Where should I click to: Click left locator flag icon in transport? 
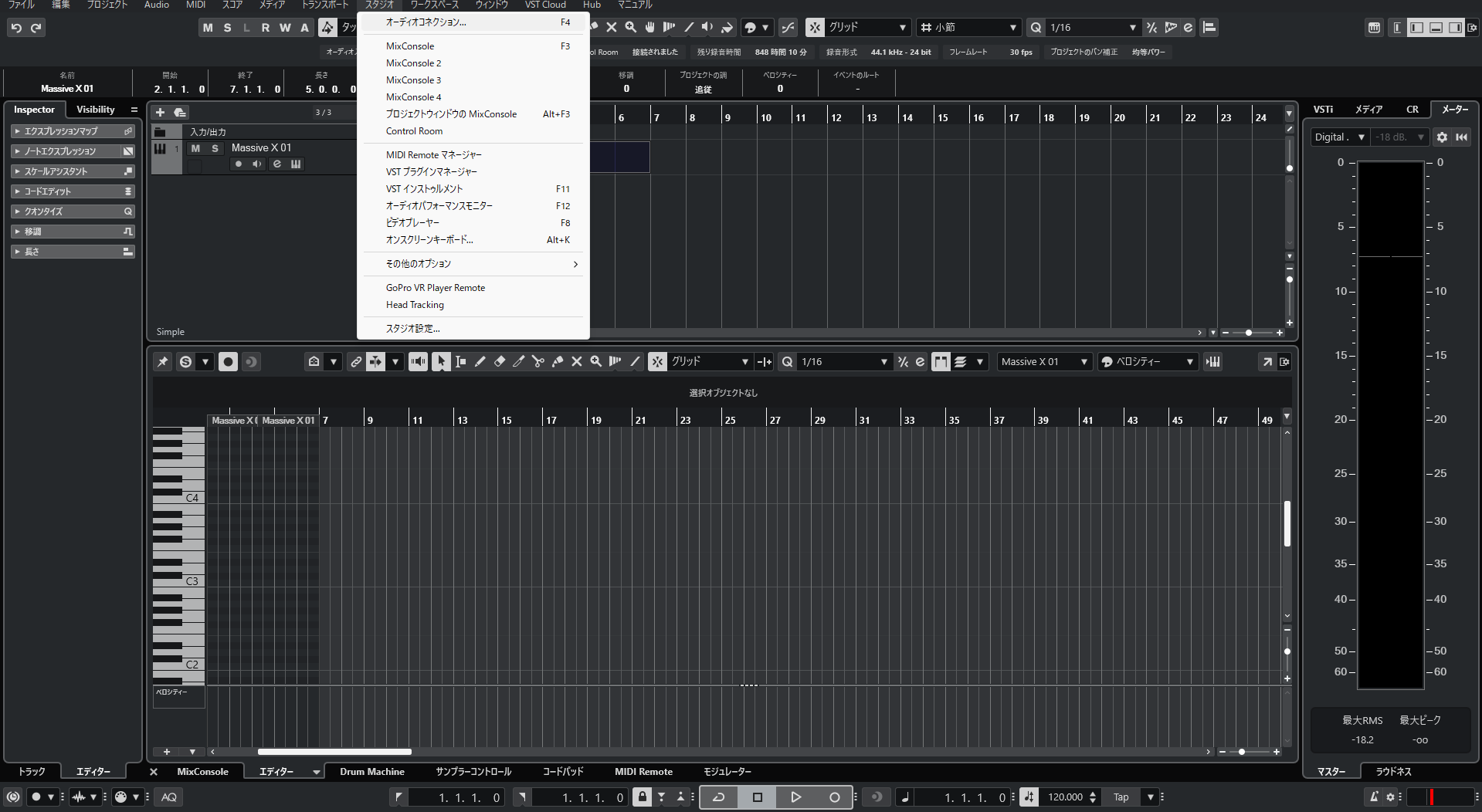[x=398, y=797]
